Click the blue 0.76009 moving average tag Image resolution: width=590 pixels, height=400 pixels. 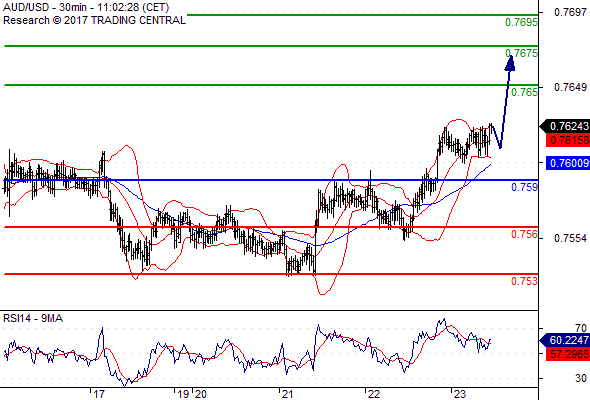(567, 163)
